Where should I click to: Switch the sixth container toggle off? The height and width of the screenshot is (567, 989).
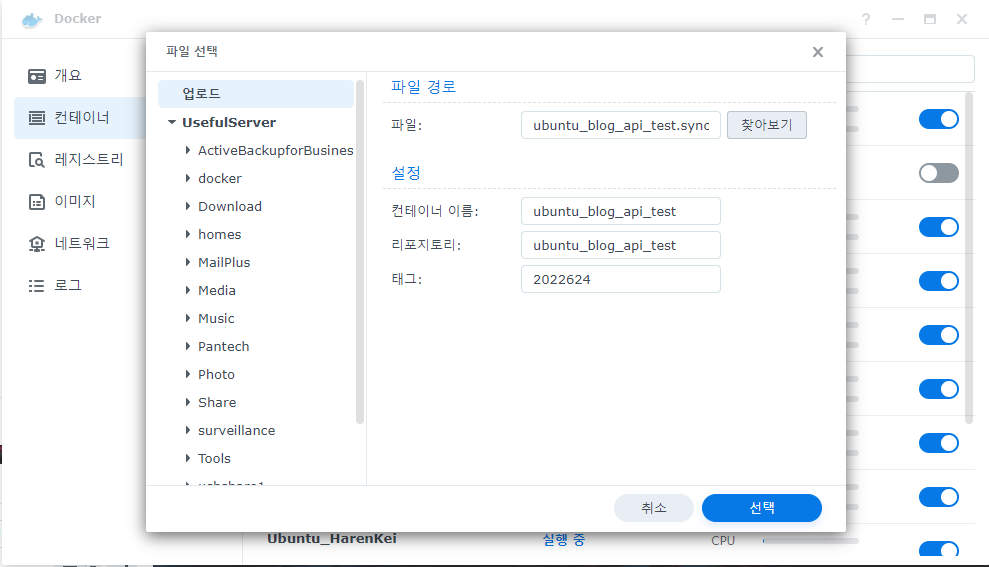click(939, 389)
